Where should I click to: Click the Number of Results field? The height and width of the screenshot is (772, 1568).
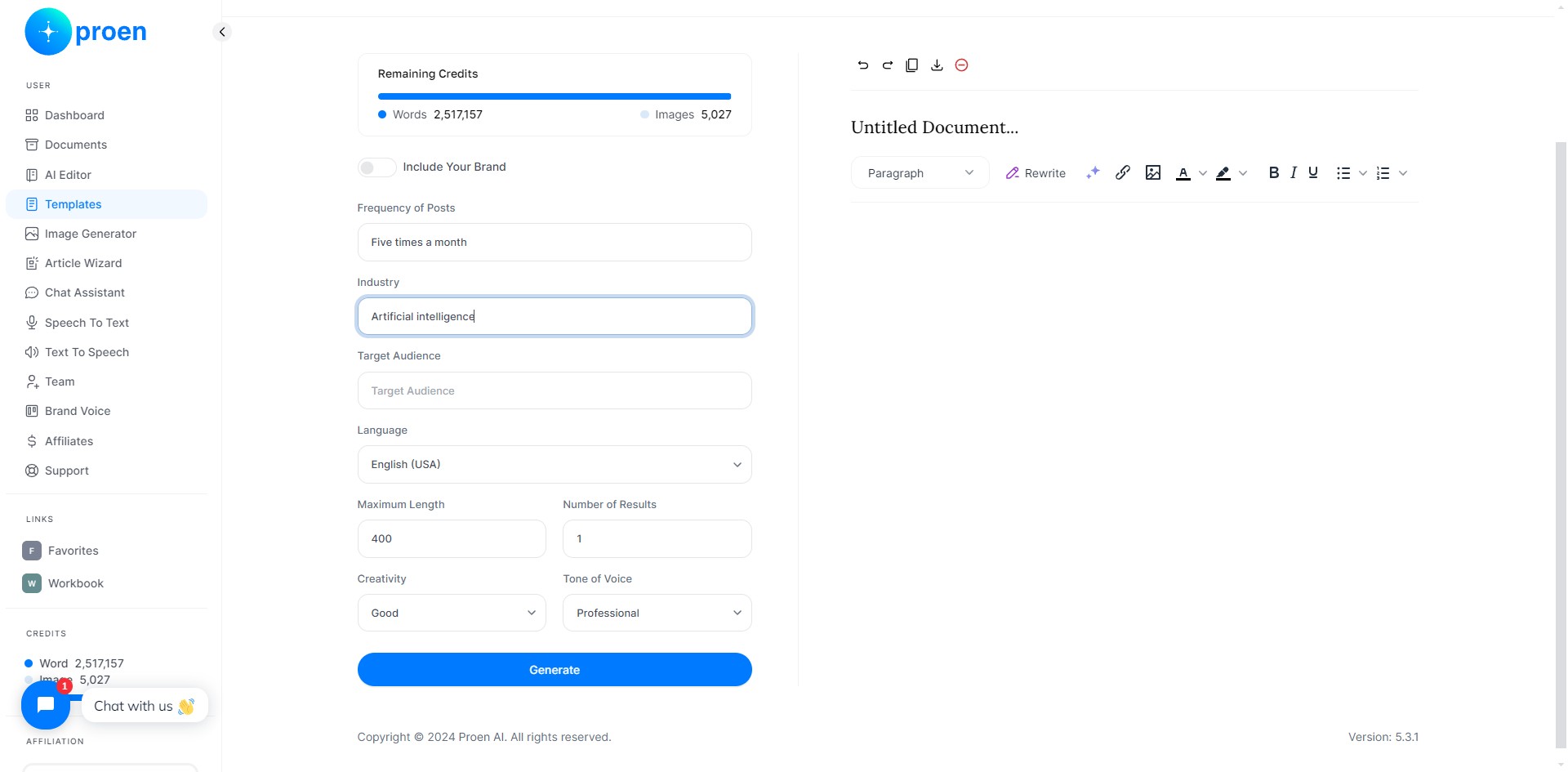point(657,539)
